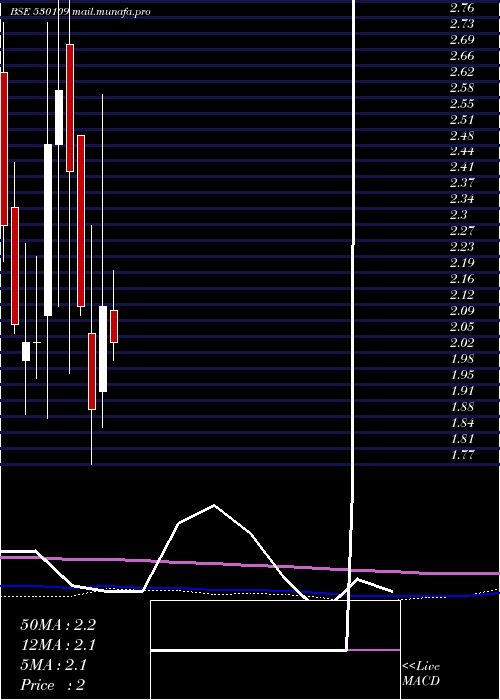
Task: Click the 1.84 price axis label
Action: [x=462, y=423]
